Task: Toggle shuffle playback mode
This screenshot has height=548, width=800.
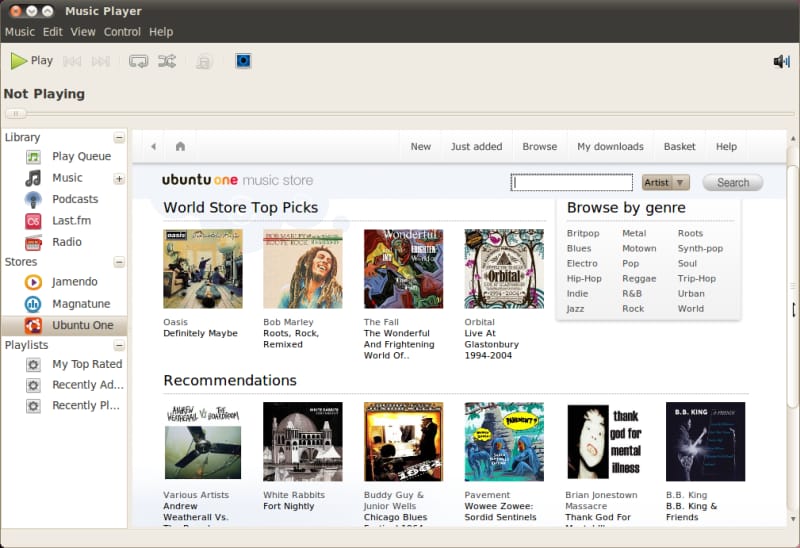Action: point(167,61)
